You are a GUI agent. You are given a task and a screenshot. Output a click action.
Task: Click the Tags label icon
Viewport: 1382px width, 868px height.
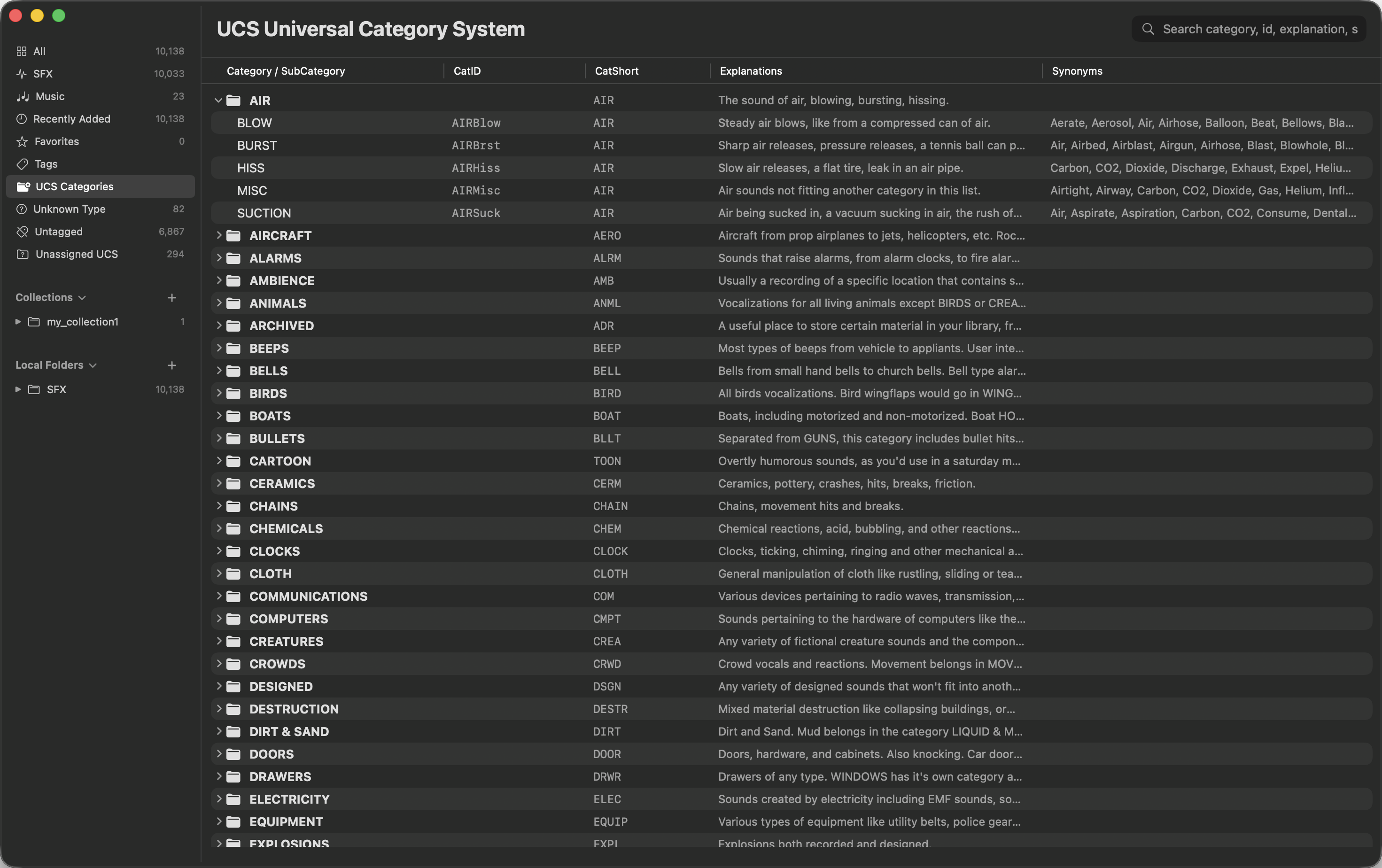click(x=23, y=164)
